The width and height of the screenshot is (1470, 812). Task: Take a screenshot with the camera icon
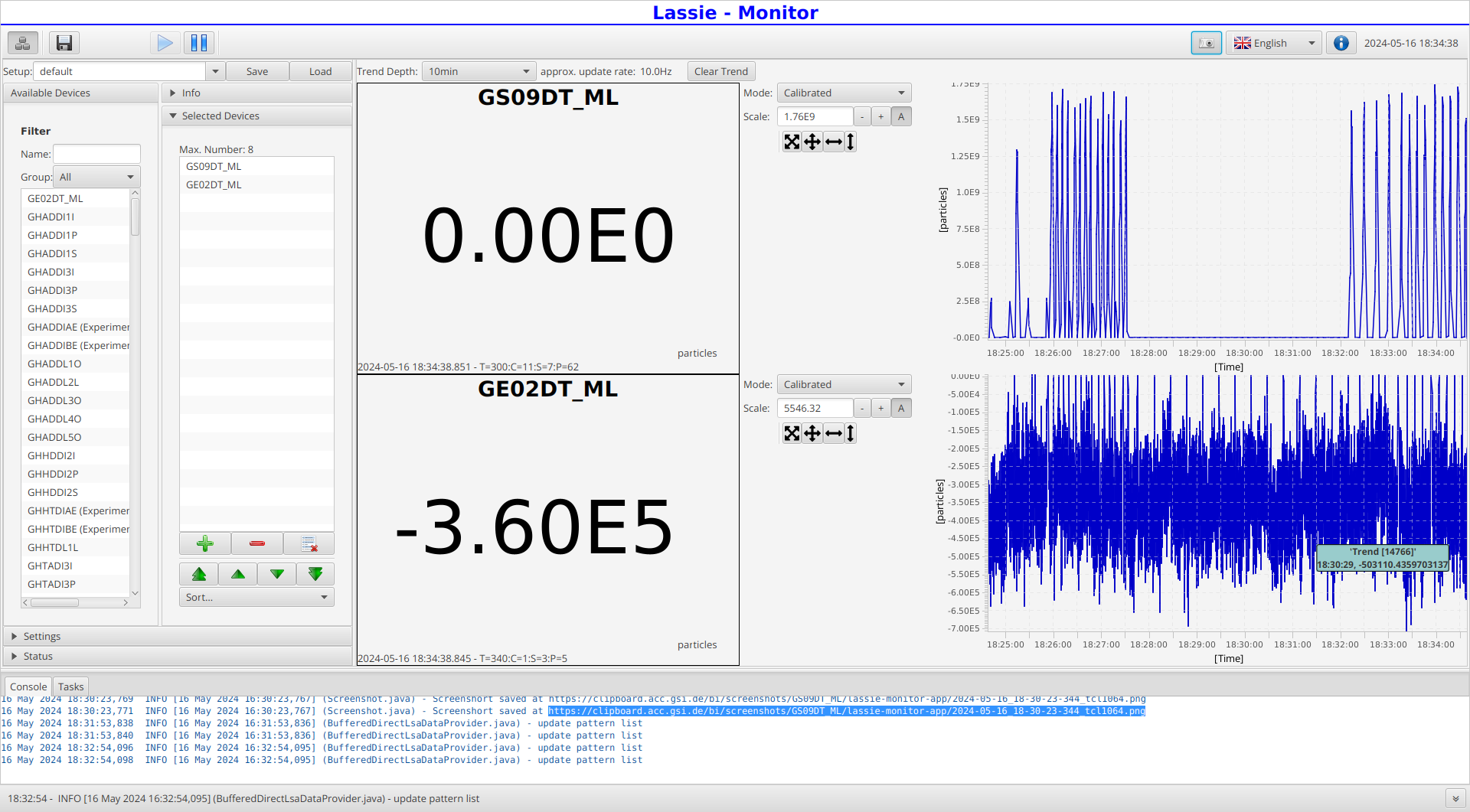pyautogui.click(x=1207, y=43)
